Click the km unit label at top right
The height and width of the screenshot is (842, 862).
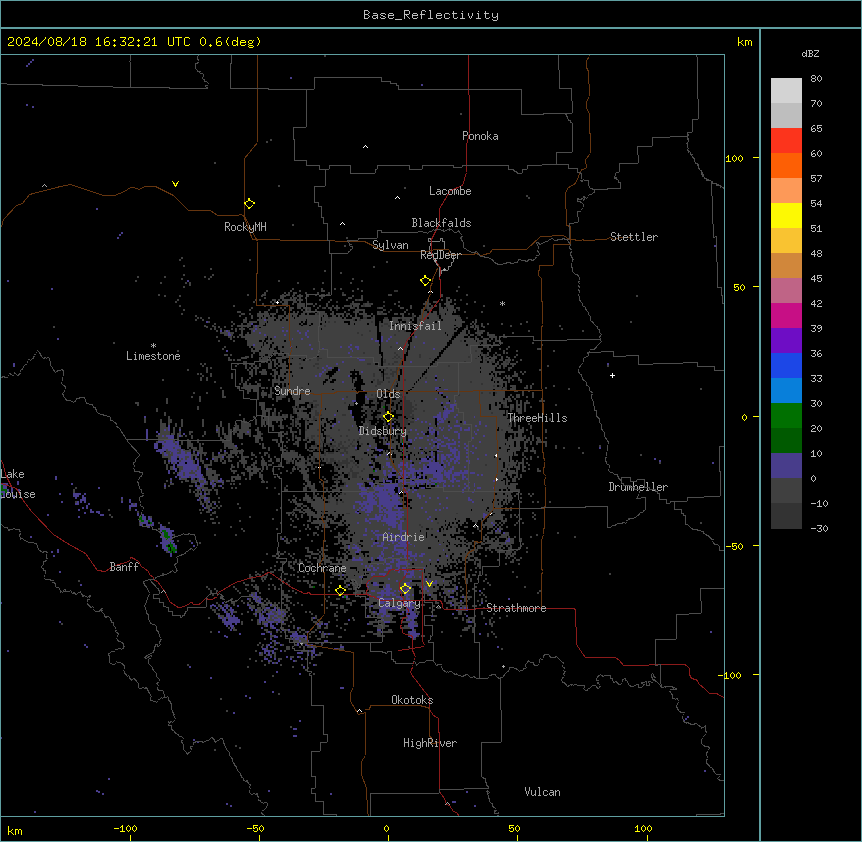pyautogui.click(x=744, y=42)
